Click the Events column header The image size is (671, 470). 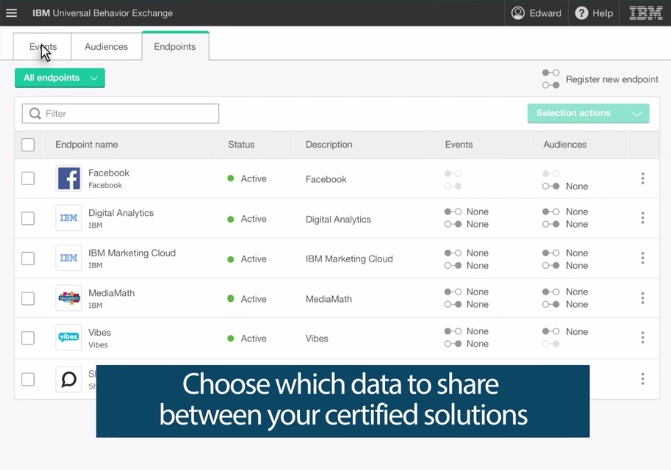pos(459,145)
